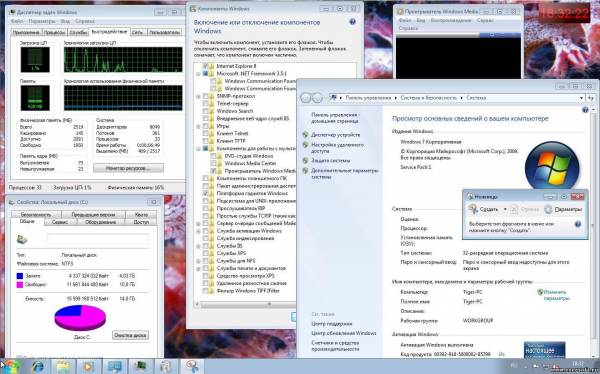The image size is (600, 374).
Task: Open Windows Explorer folder taskbar icon
Action: (x=63, y=367)
